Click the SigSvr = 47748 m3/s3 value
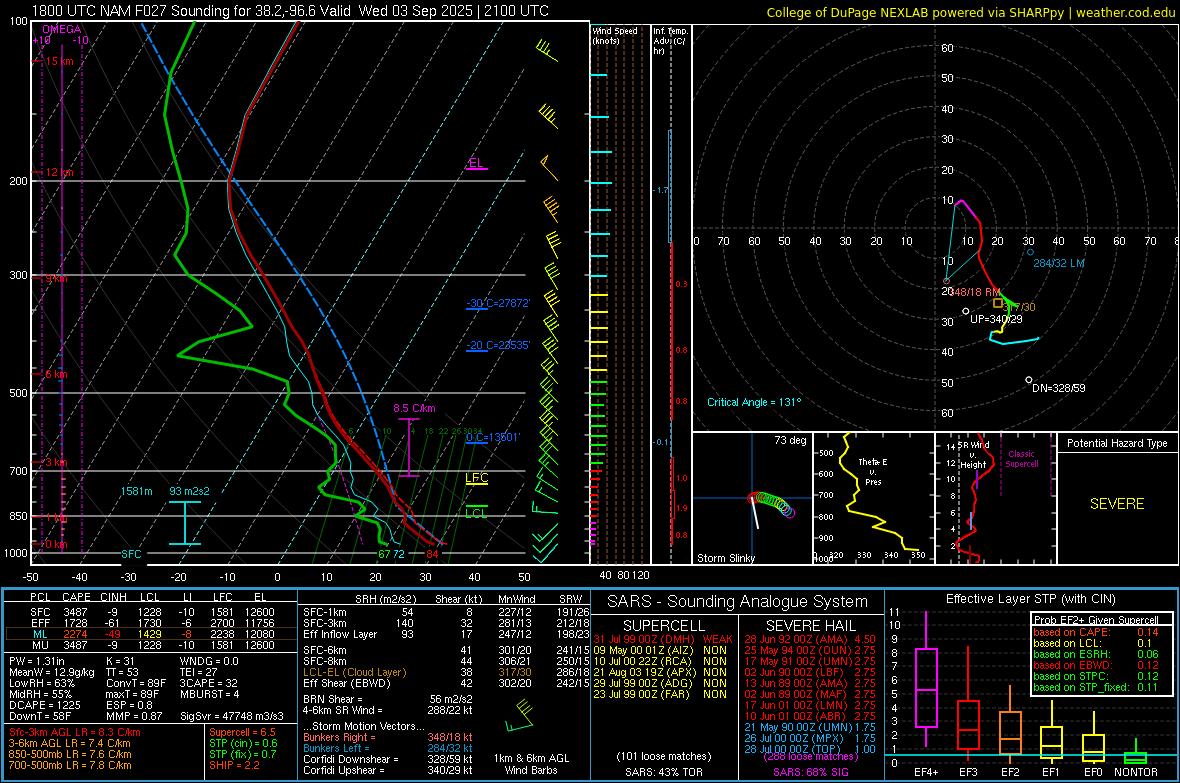The height and width of the screenshot is (783, 1180). [x=232, y=716]
